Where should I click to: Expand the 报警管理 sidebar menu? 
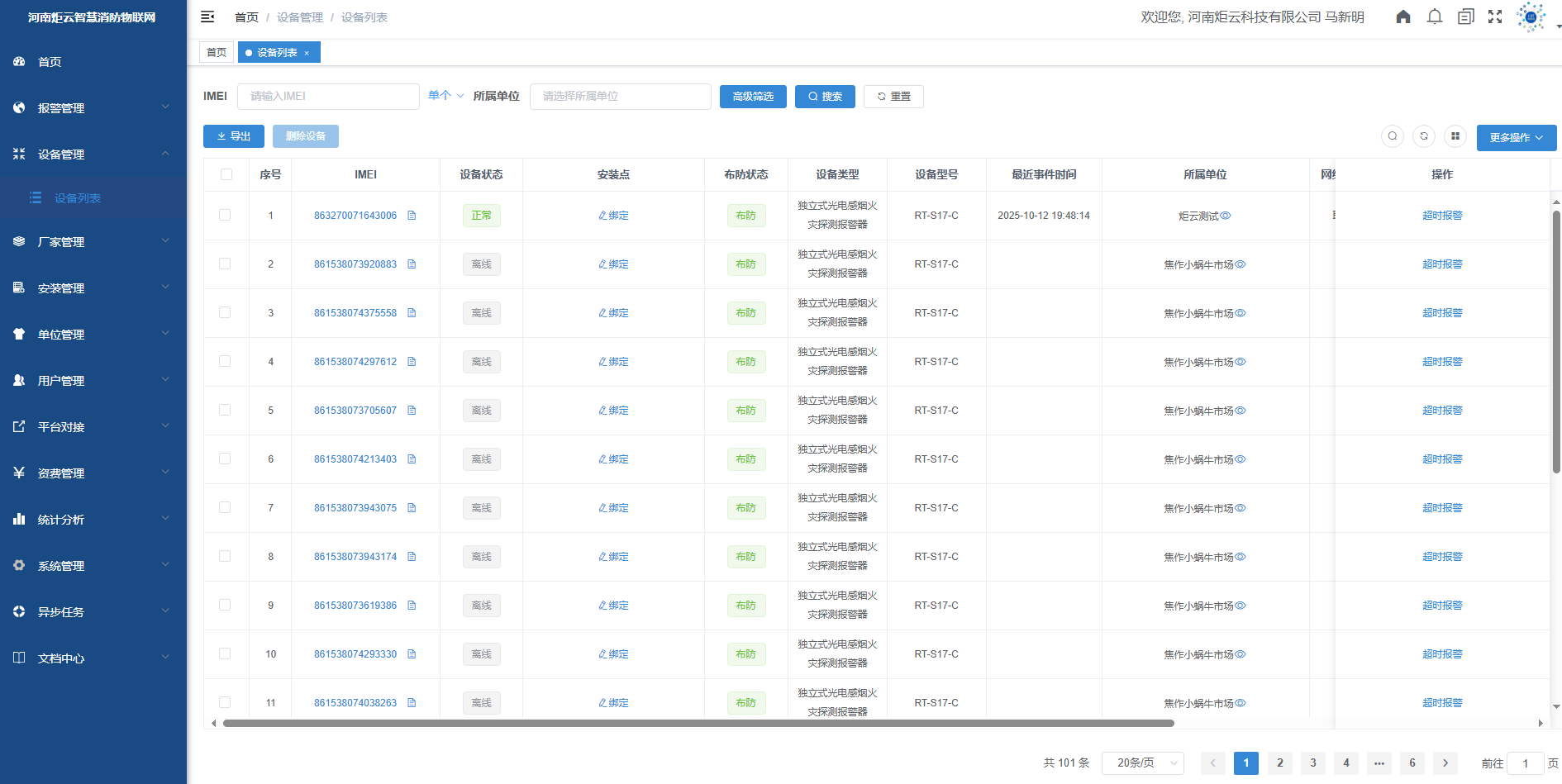tap(93, 108)
